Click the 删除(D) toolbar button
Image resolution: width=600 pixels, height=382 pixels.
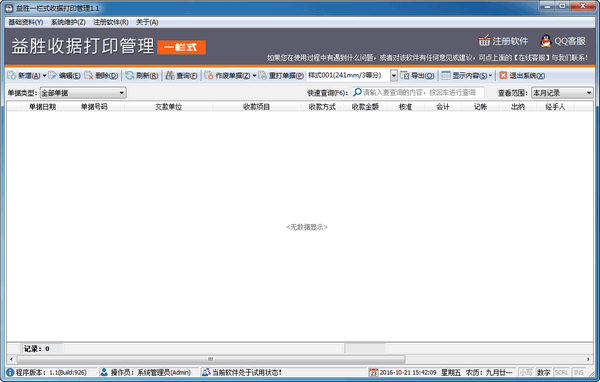101,75
